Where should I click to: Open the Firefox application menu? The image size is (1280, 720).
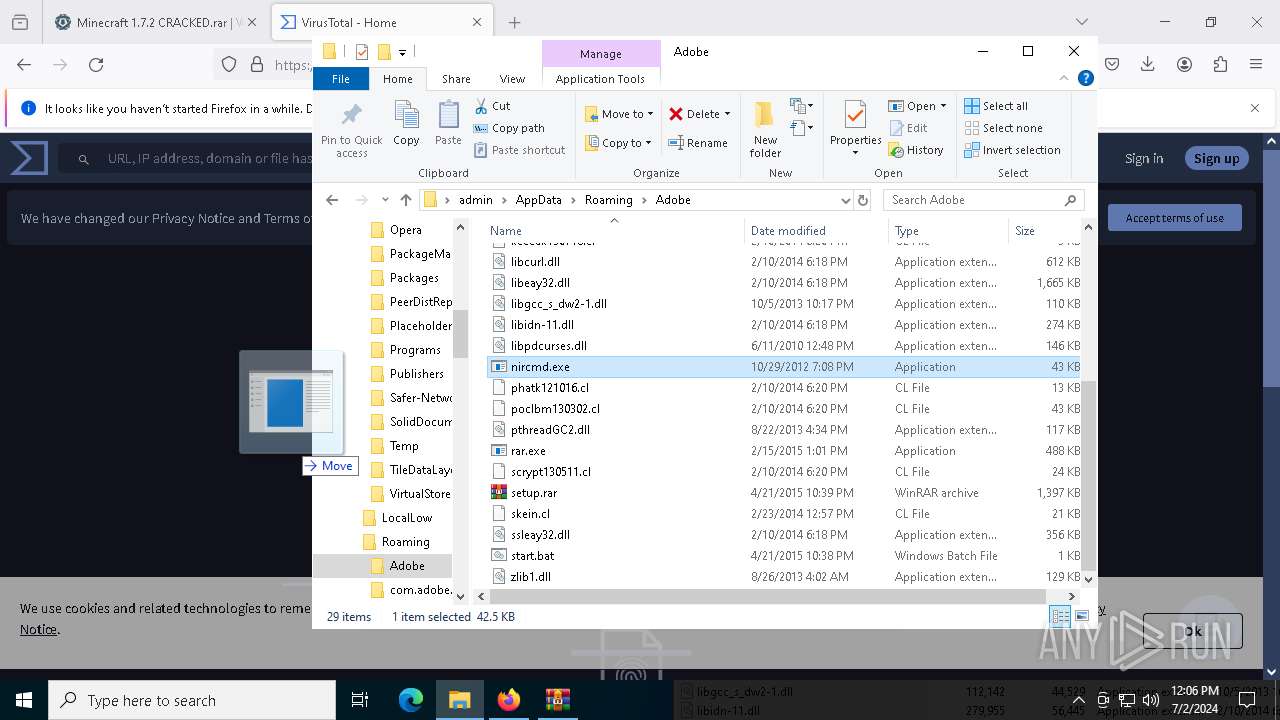pos(1256,64)
